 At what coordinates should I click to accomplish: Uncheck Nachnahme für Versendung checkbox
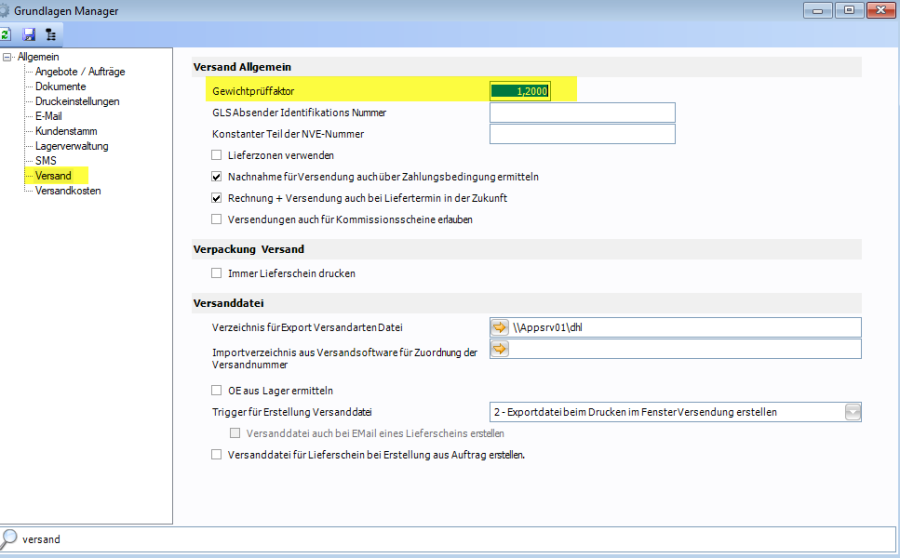click(x=216, y=176)
